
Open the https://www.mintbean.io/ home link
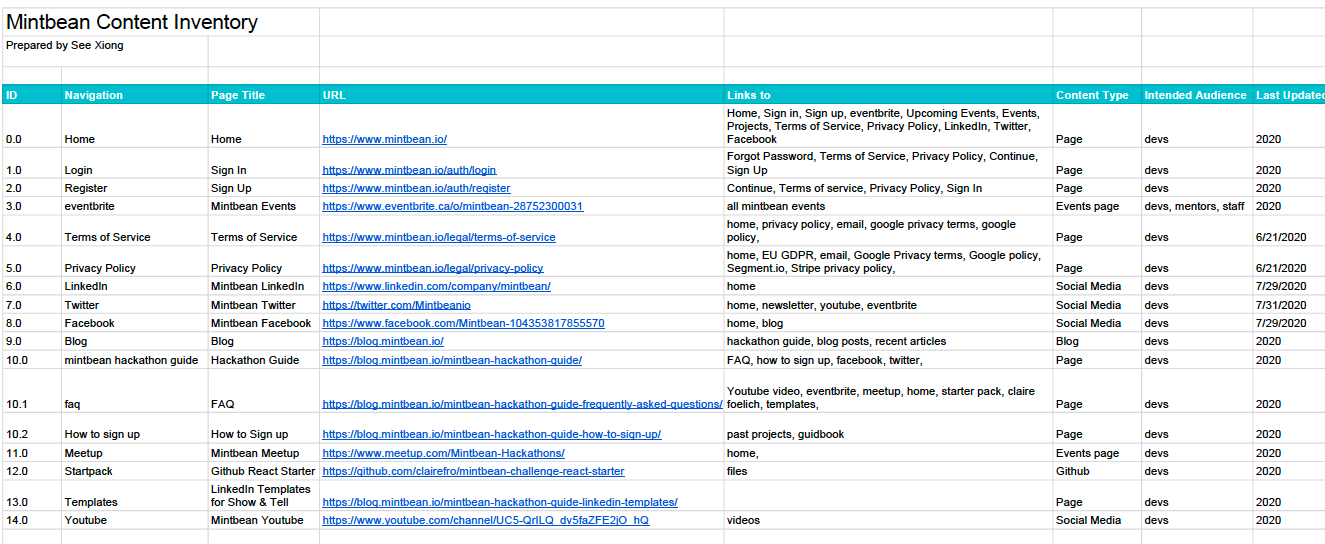384,140
